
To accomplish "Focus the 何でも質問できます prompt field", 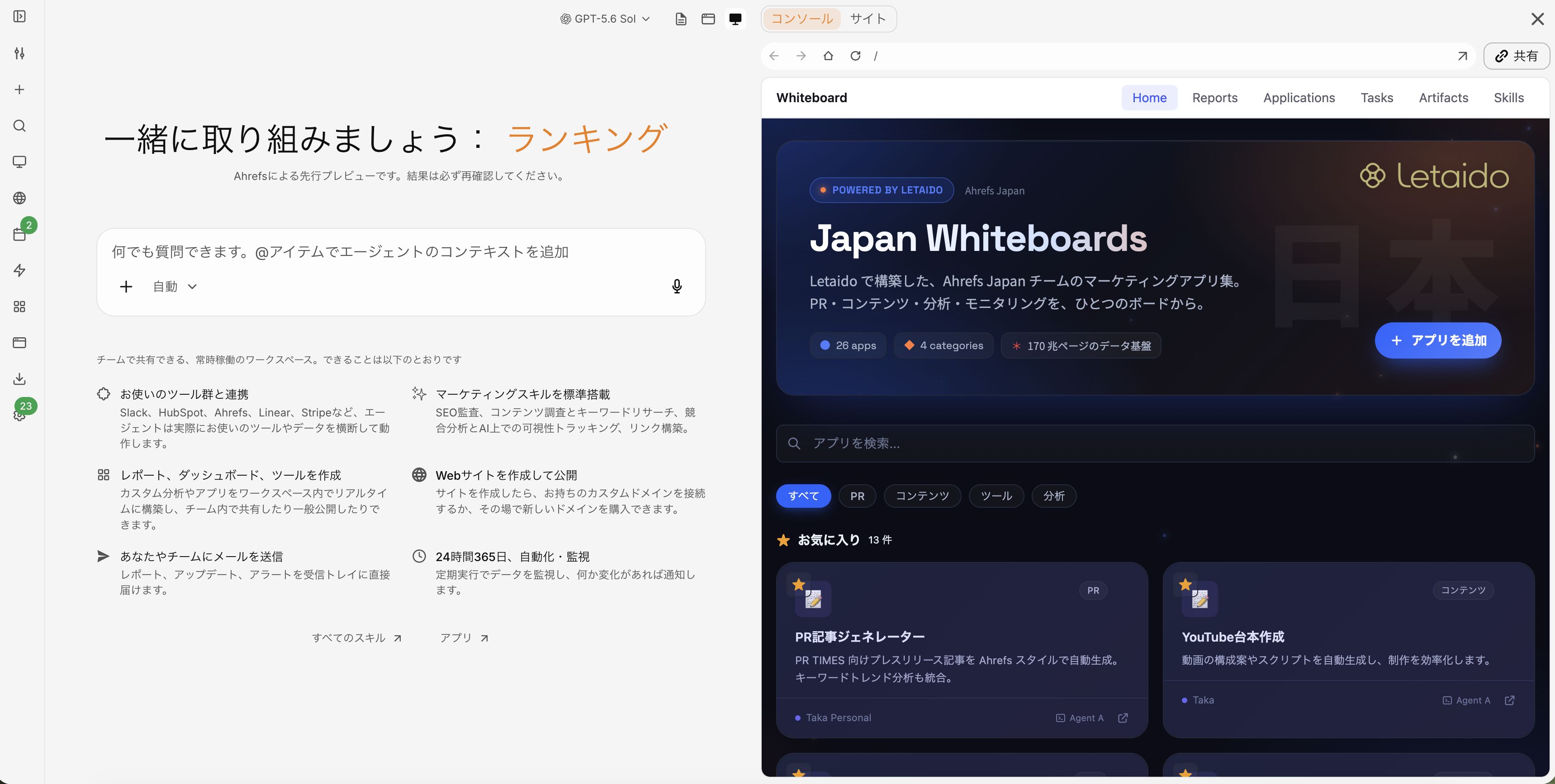I will point(401,252).
